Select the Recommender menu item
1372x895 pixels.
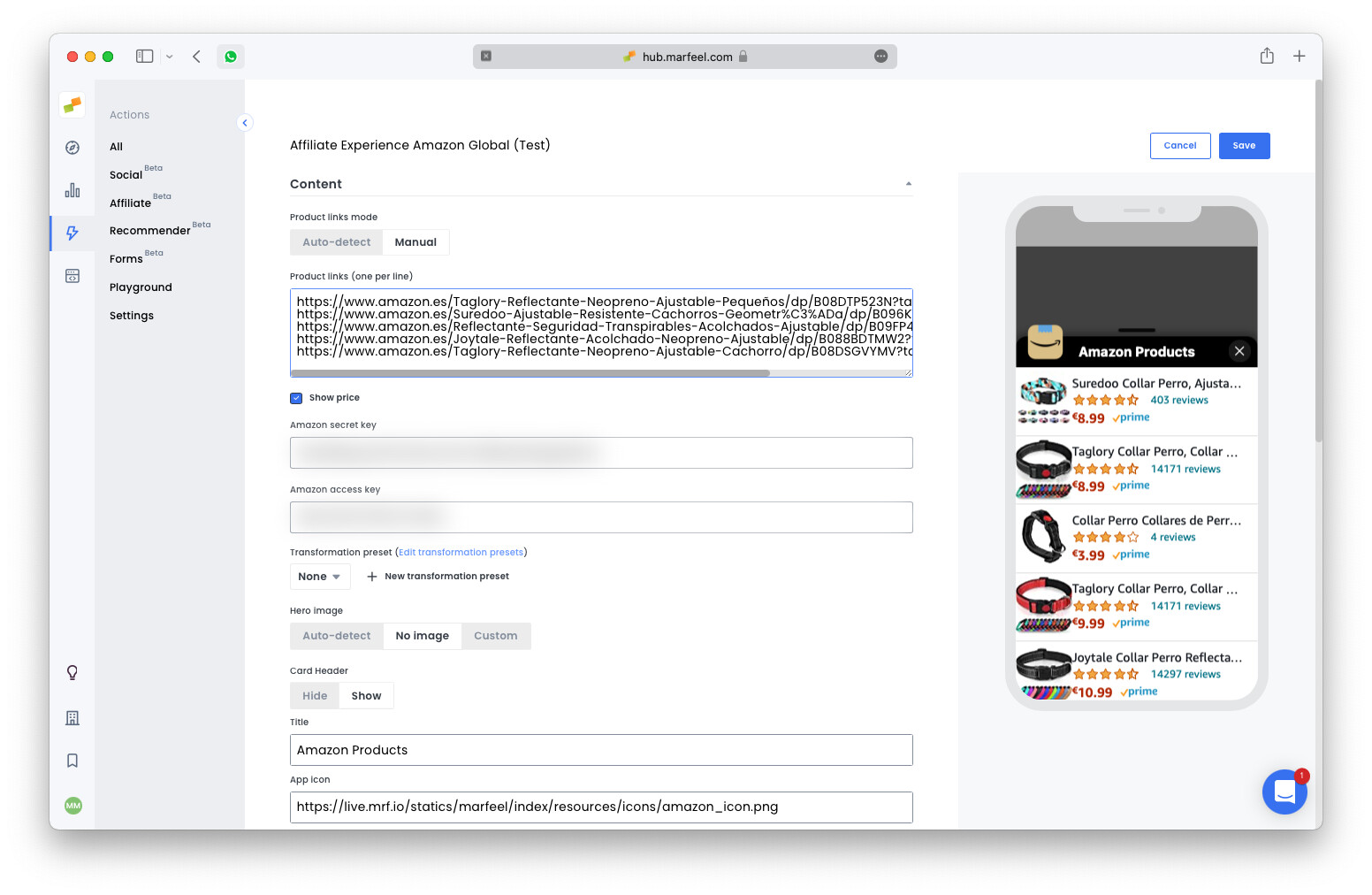point(149,230)
